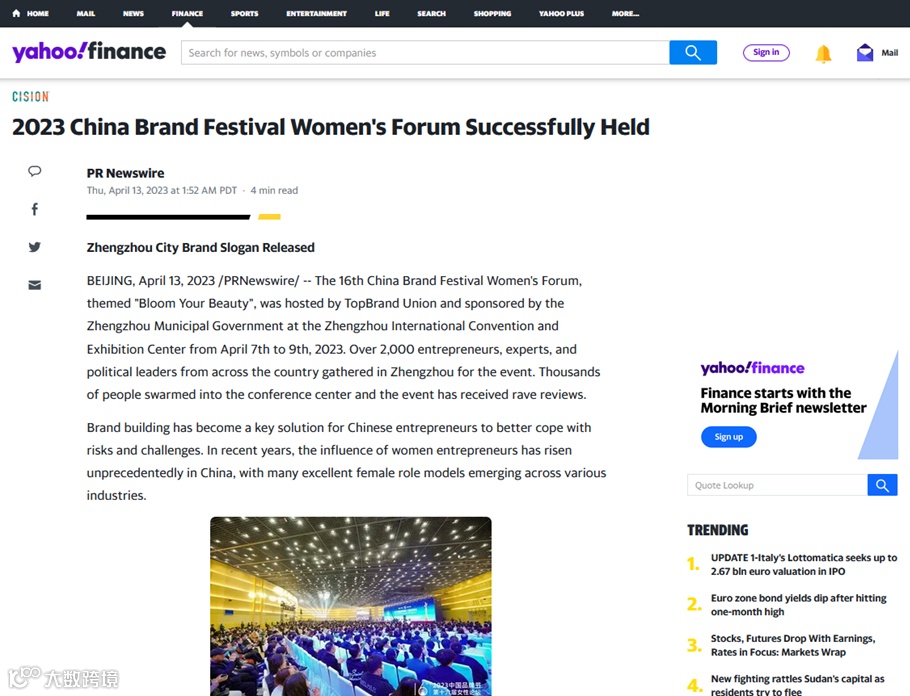The width and height of the screenshot is (910, 696).
Task: Open the Mail envelope icon
Action: pyautogui.click(x=865, y=53)
